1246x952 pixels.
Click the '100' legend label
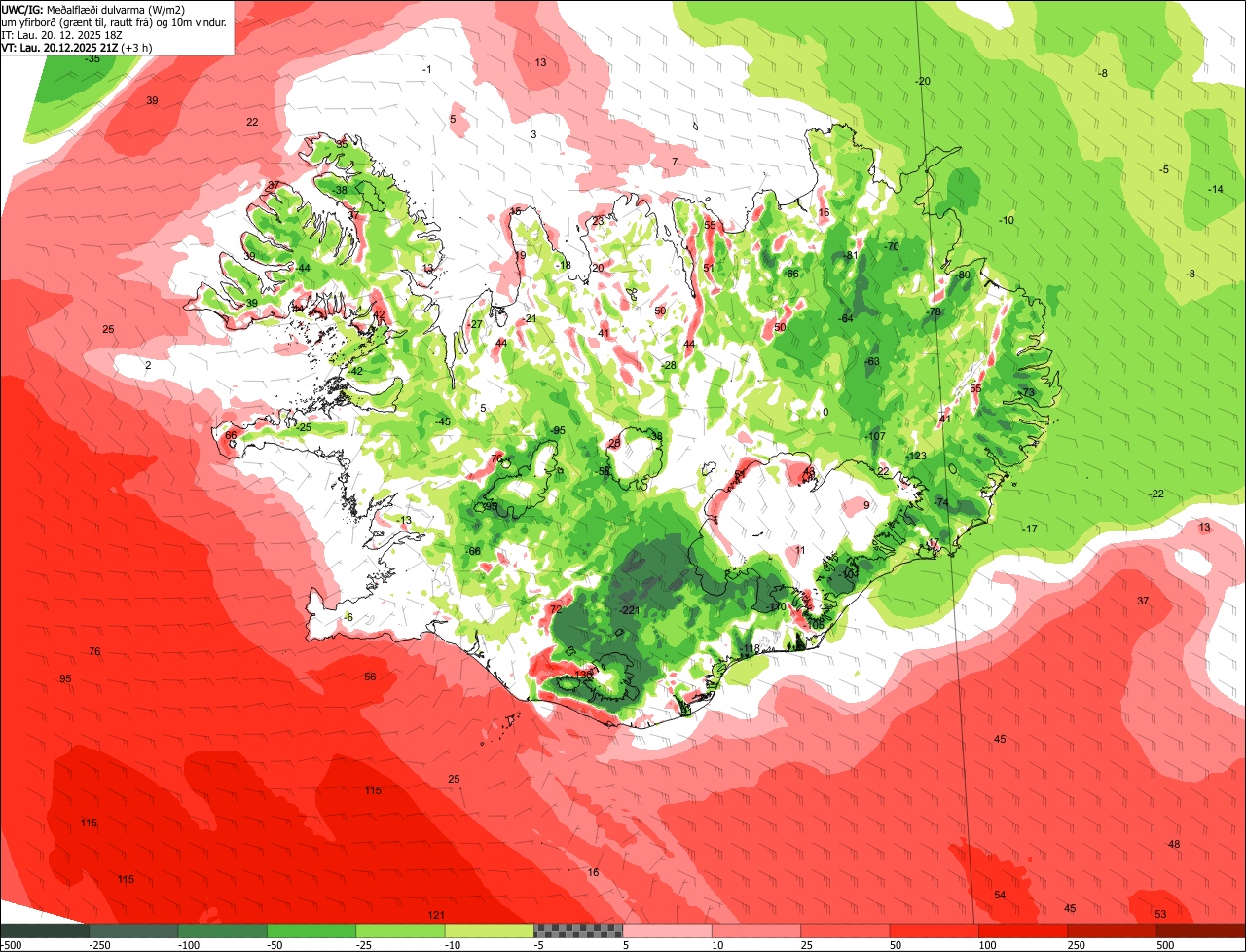point(988,945)
